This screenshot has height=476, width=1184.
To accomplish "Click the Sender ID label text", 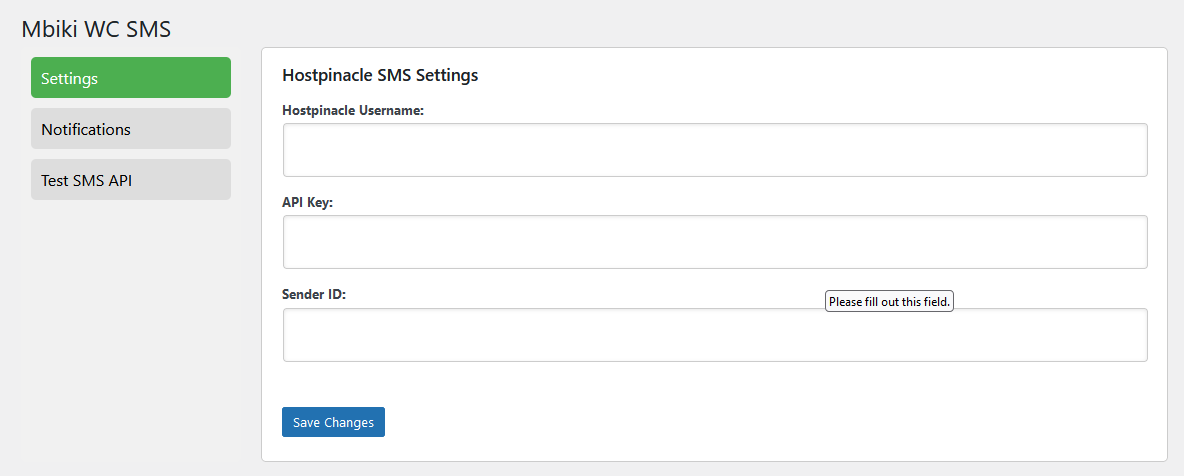I will pyautogui.click(x=313, y=295).
